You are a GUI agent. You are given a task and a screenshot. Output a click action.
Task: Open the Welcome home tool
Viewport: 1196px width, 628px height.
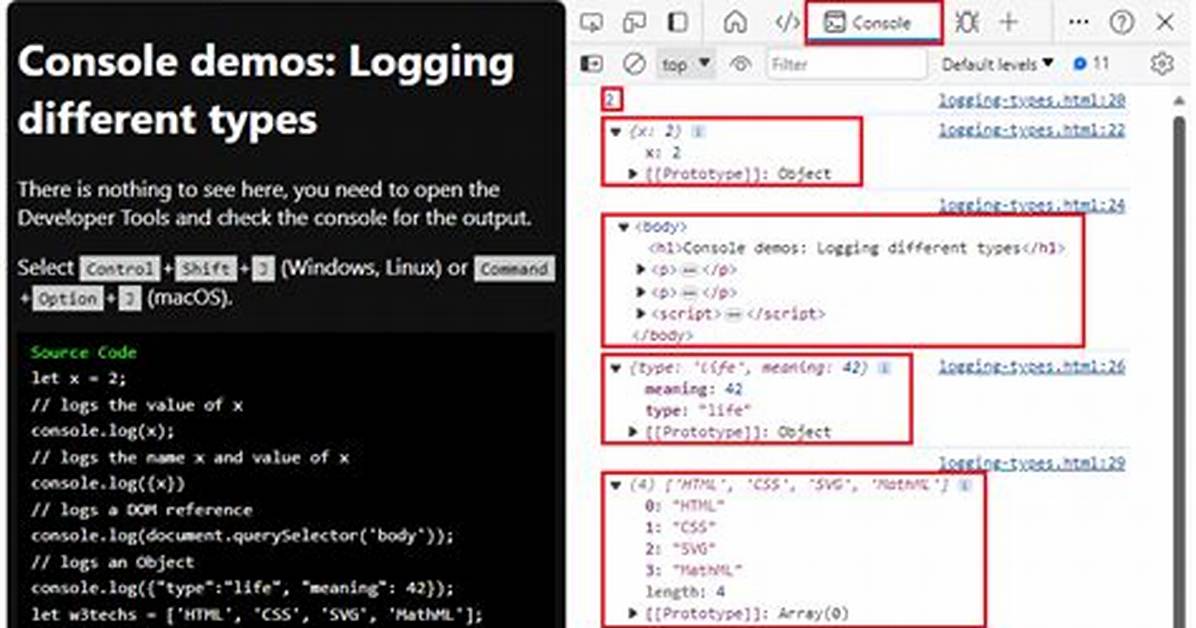pyautogui.click(x=735, y=22)
